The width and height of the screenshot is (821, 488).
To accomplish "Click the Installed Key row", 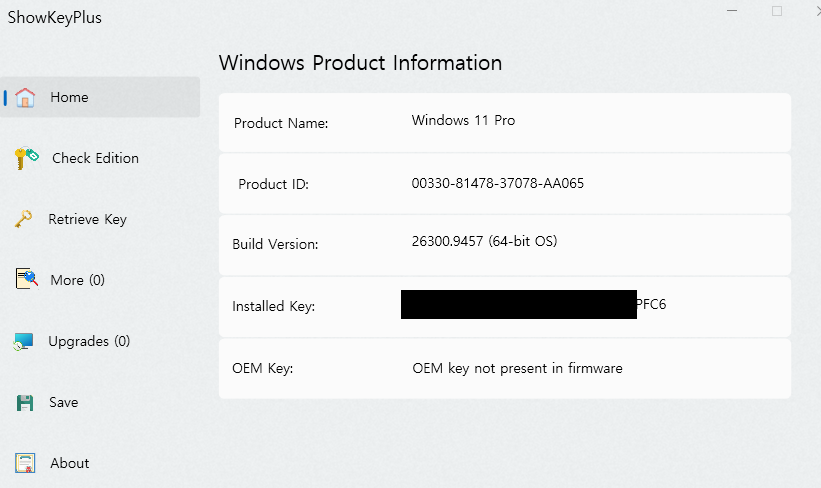I will [505, 307].
